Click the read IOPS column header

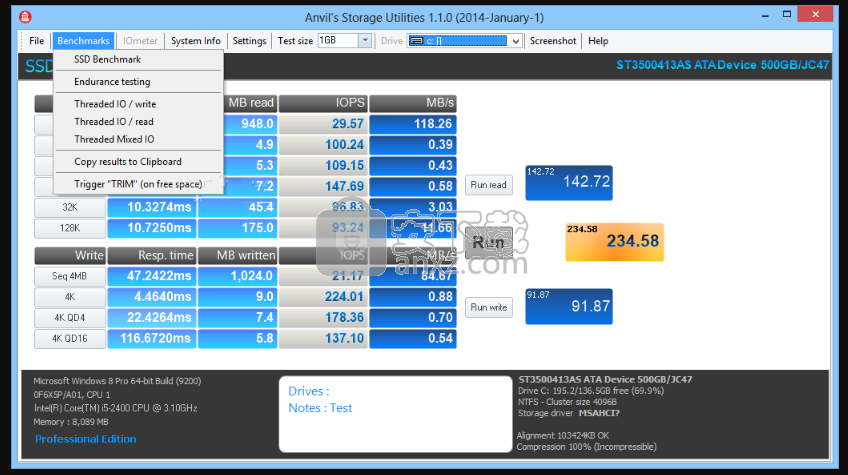coord(323,103)
